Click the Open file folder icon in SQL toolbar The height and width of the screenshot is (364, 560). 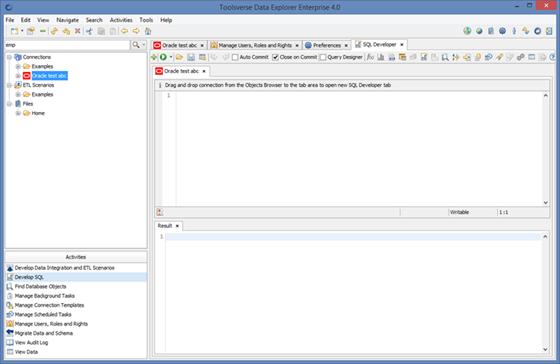tap(179, 57)
